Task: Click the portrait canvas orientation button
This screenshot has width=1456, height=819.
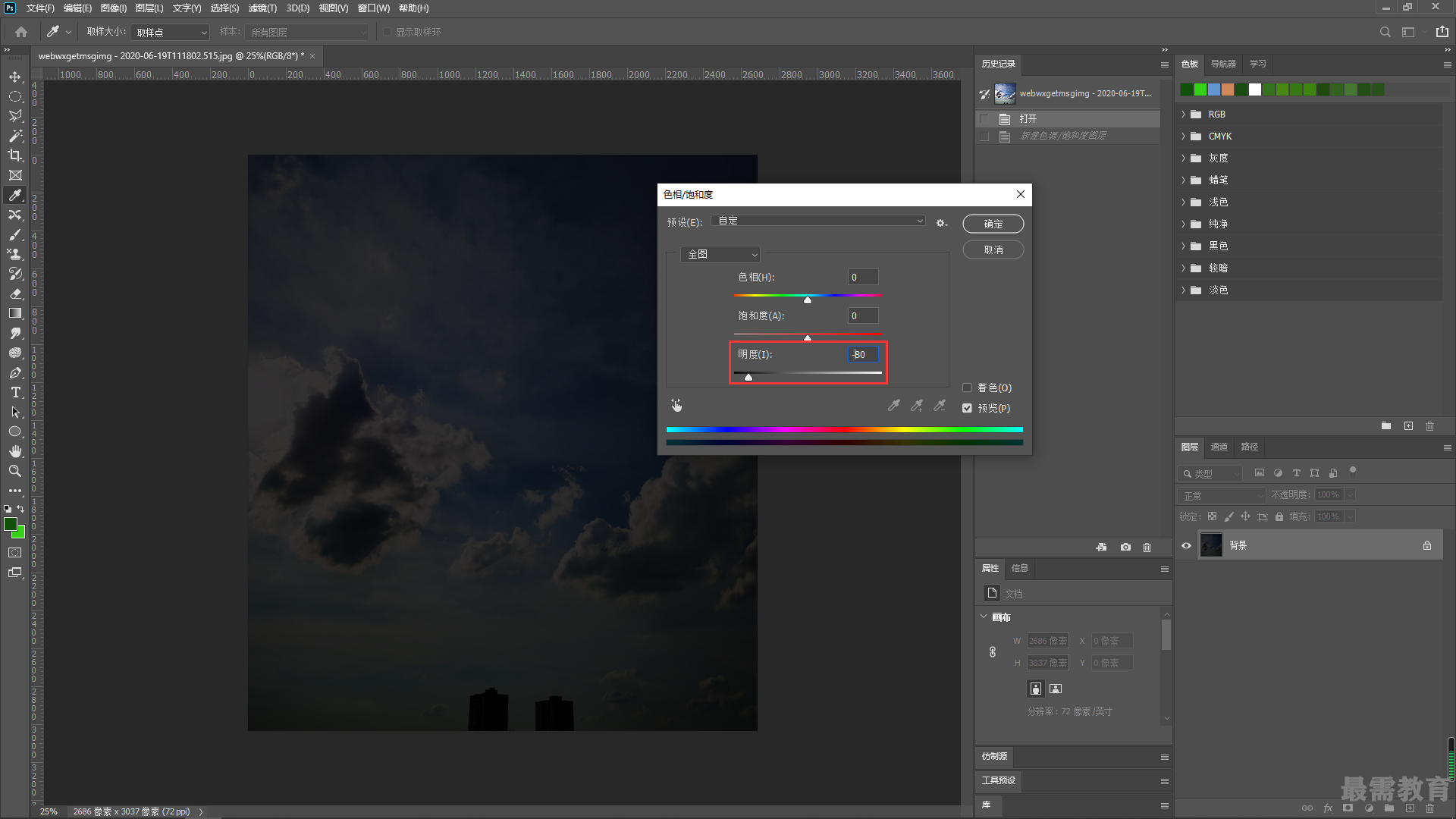Action: click(x=1035, y=689)
